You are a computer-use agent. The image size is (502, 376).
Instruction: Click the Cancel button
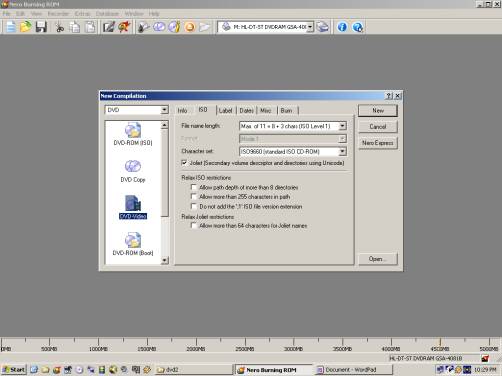[x=378, y=127]
